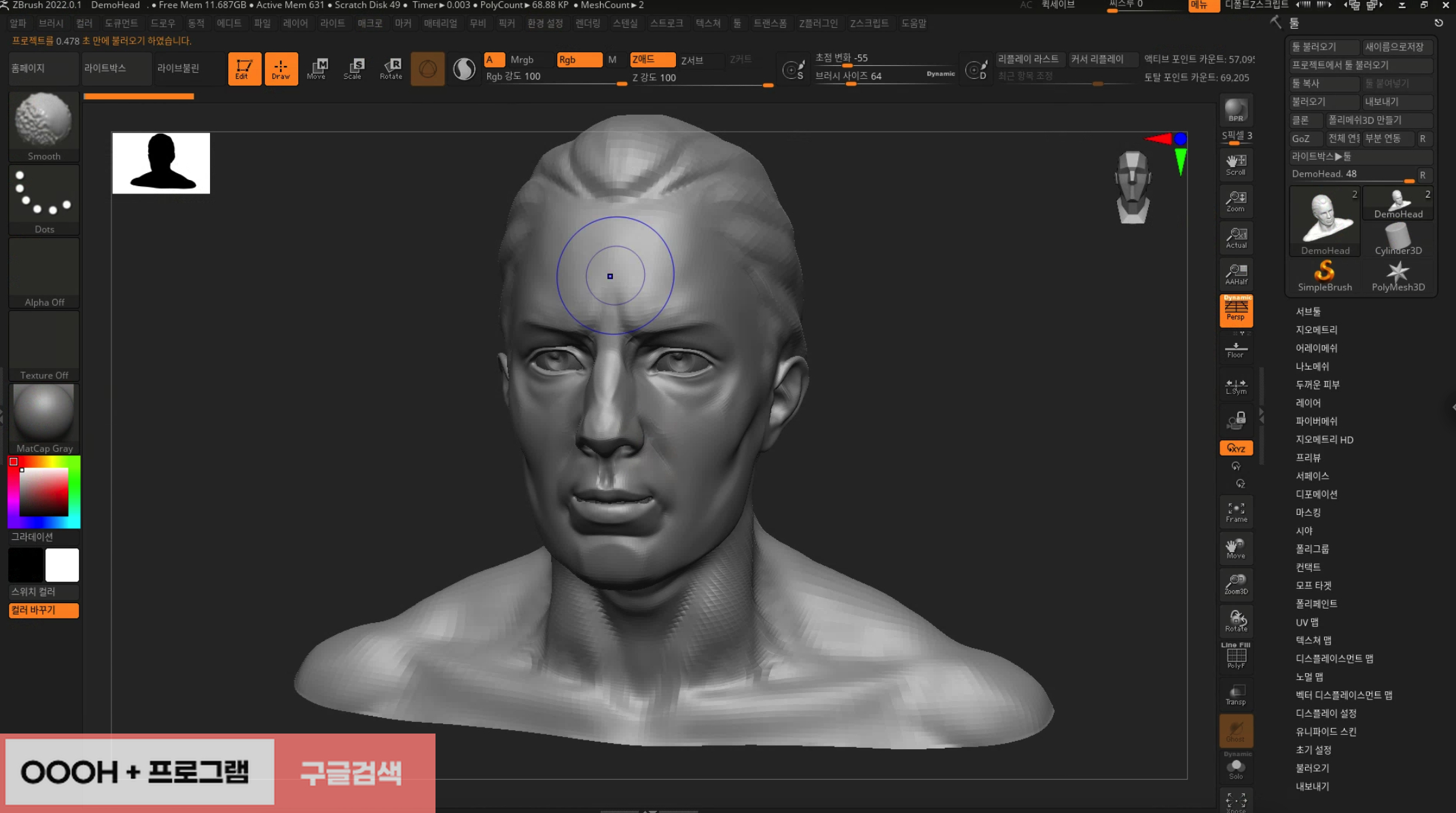Click the Transp transparency icon
The height and width of the screenshot is (813, 1456).
[1235, 695]
